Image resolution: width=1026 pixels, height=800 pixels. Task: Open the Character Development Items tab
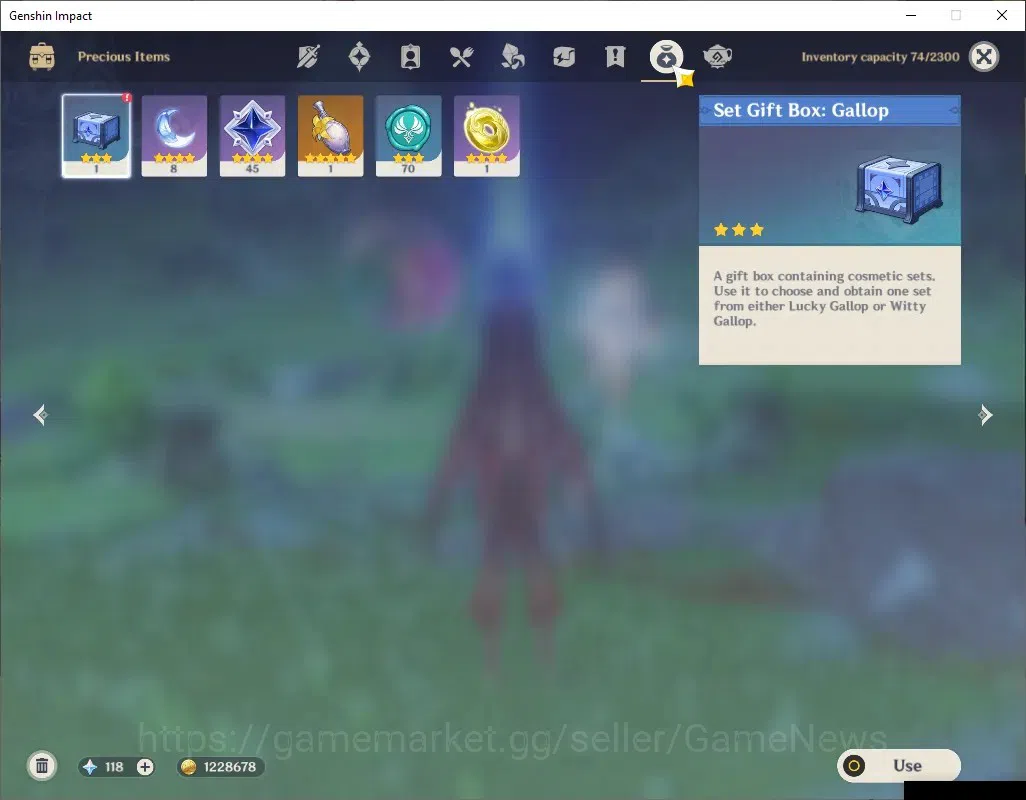tap(410, 57)
